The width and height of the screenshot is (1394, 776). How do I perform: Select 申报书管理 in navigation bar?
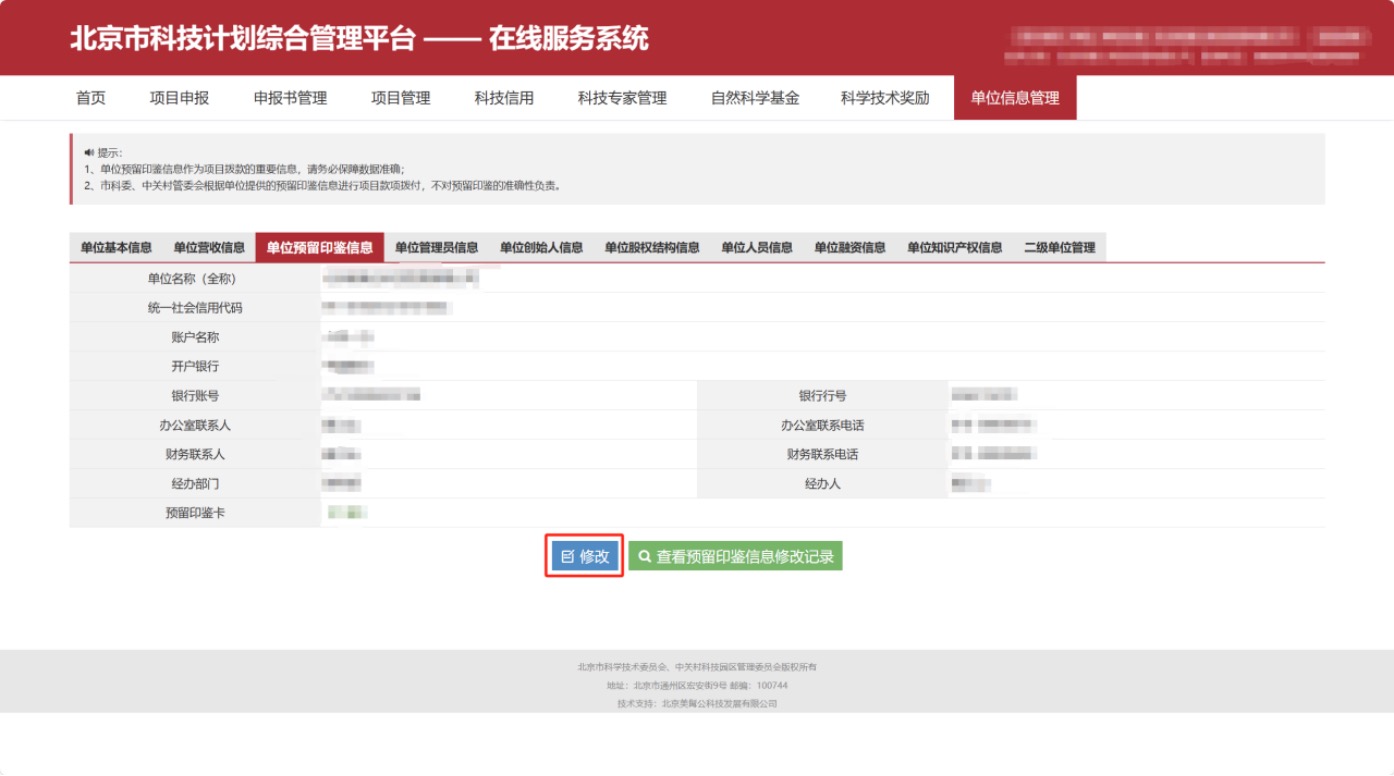pos(290,98)
